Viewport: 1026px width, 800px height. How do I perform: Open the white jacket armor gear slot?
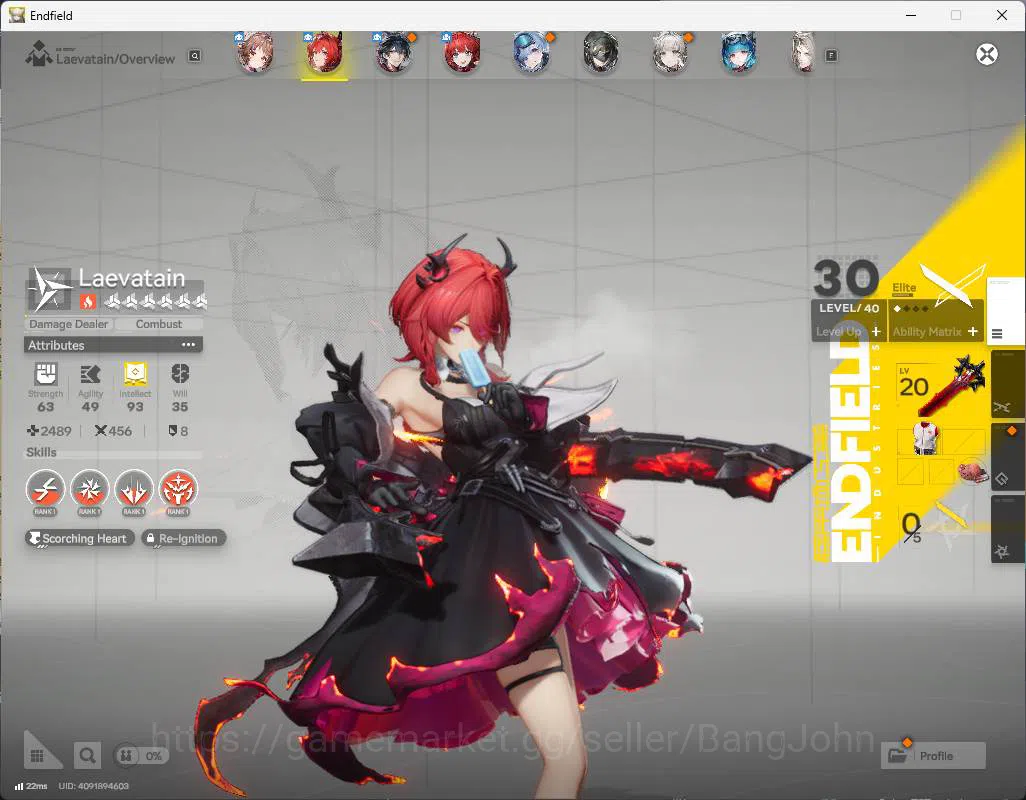tap(926, 439)
